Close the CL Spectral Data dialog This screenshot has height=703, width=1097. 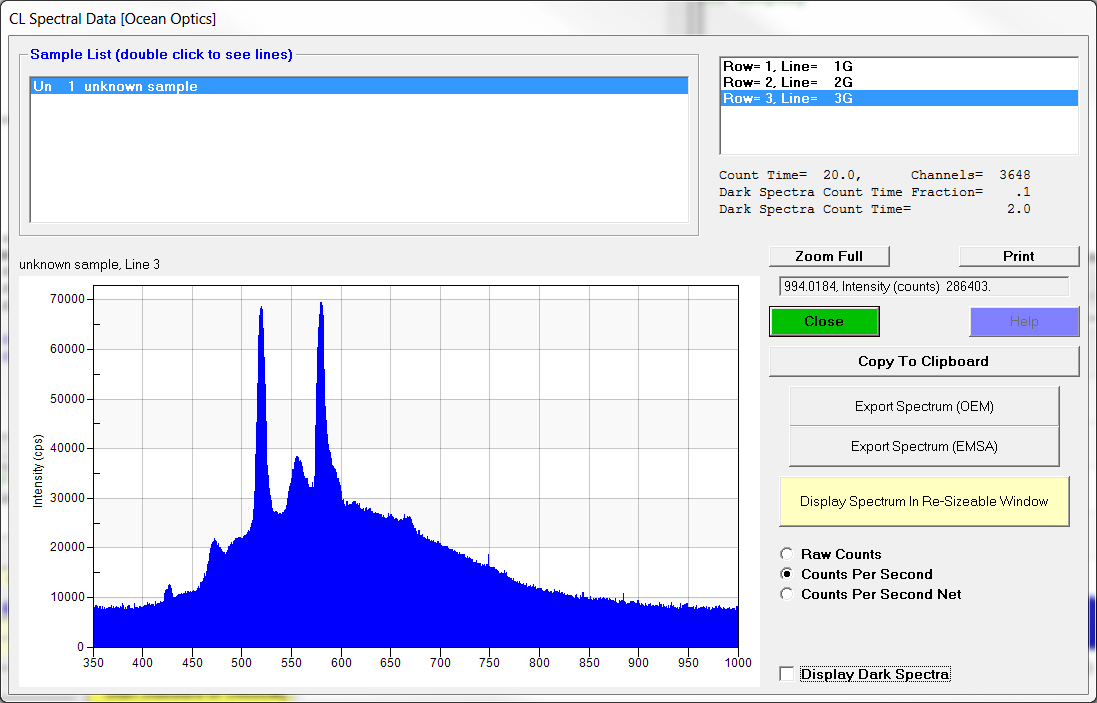pyautogui.click(x=823, y=321)
